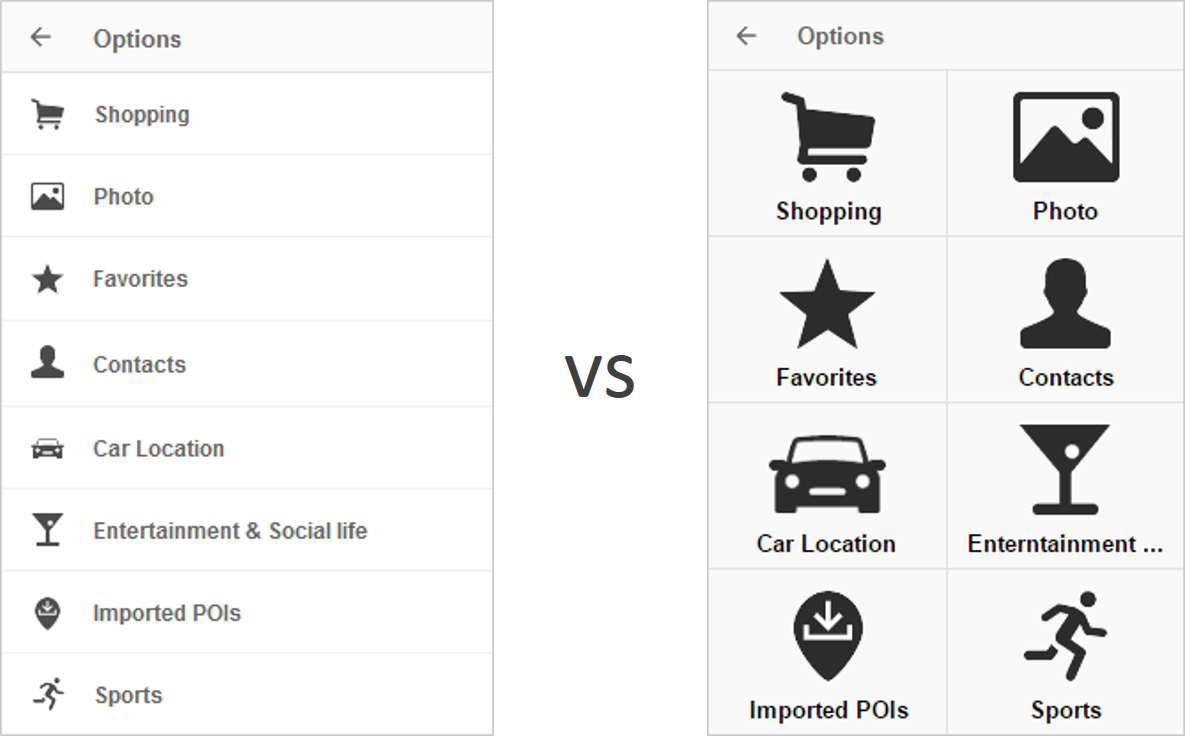This screenshot has height=736, width=1185.
Task: Click the Car Location label in grid
Action: coord(826,544)
